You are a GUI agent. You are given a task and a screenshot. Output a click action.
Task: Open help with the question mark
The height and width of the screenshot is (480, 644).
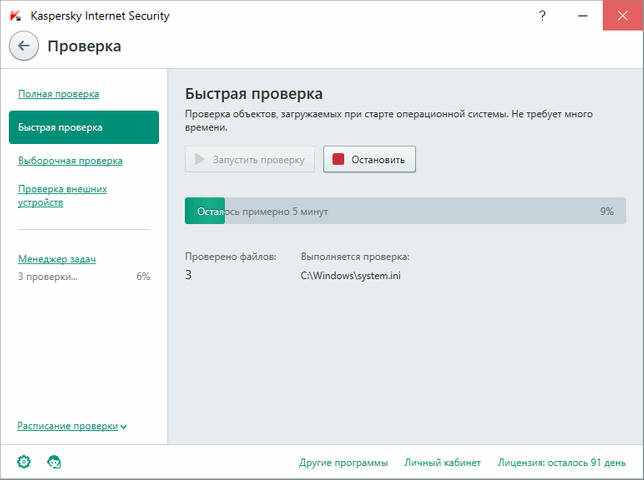pyautogui.click(x=542, y=16)
